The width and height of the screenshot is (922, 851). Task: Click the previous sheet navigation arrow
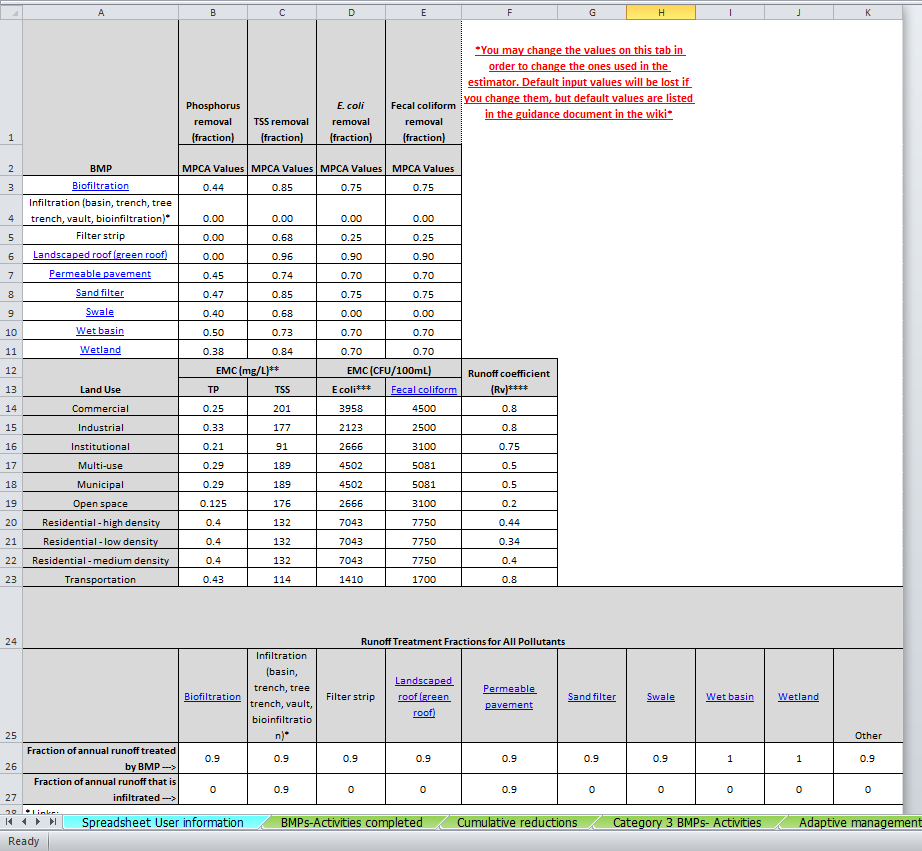pos(24,822)
